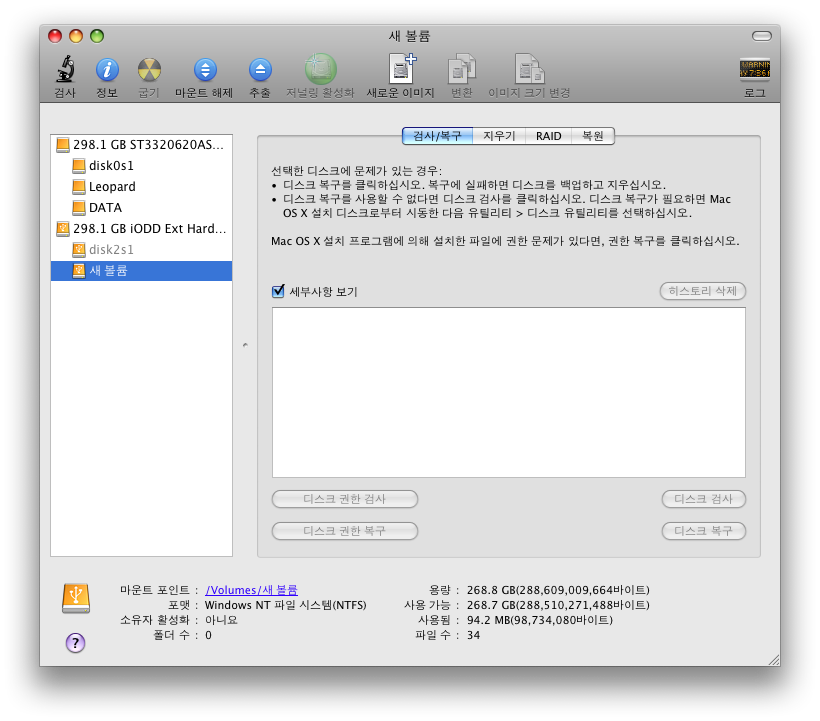Select the 새 볼륨 volume in the sidebar
Image resolution: width=820 pixels, height=721 pixels.
tap(141, 270)
